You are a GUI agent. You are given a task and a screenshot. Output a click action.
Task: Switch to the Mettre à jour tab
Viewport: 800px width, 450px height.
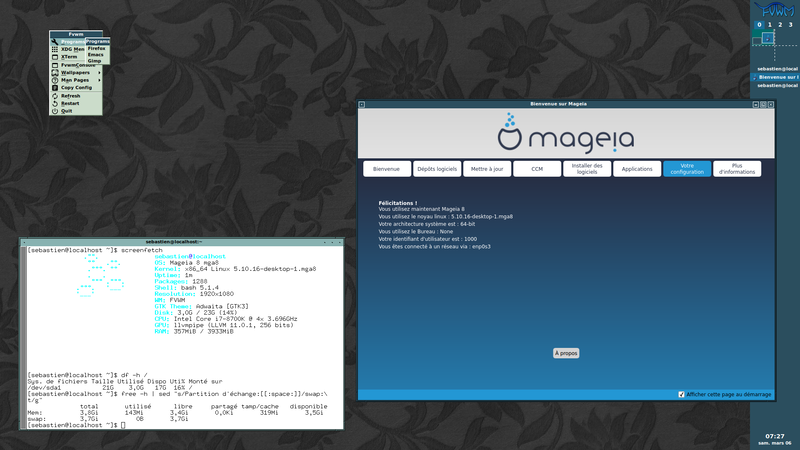tap(487, 169)
